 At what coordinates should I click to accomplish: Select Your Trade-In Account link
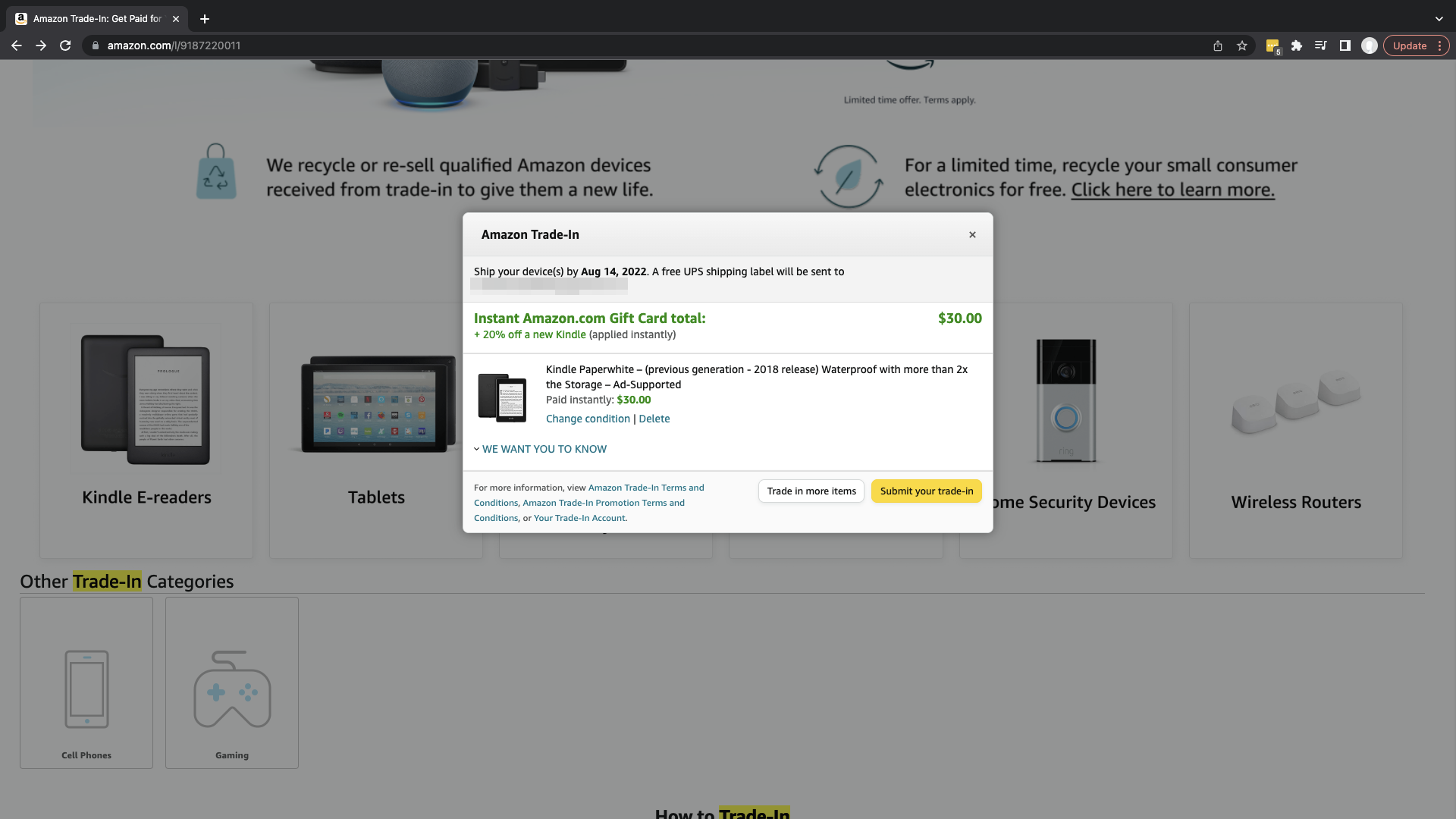coord(578,517)
